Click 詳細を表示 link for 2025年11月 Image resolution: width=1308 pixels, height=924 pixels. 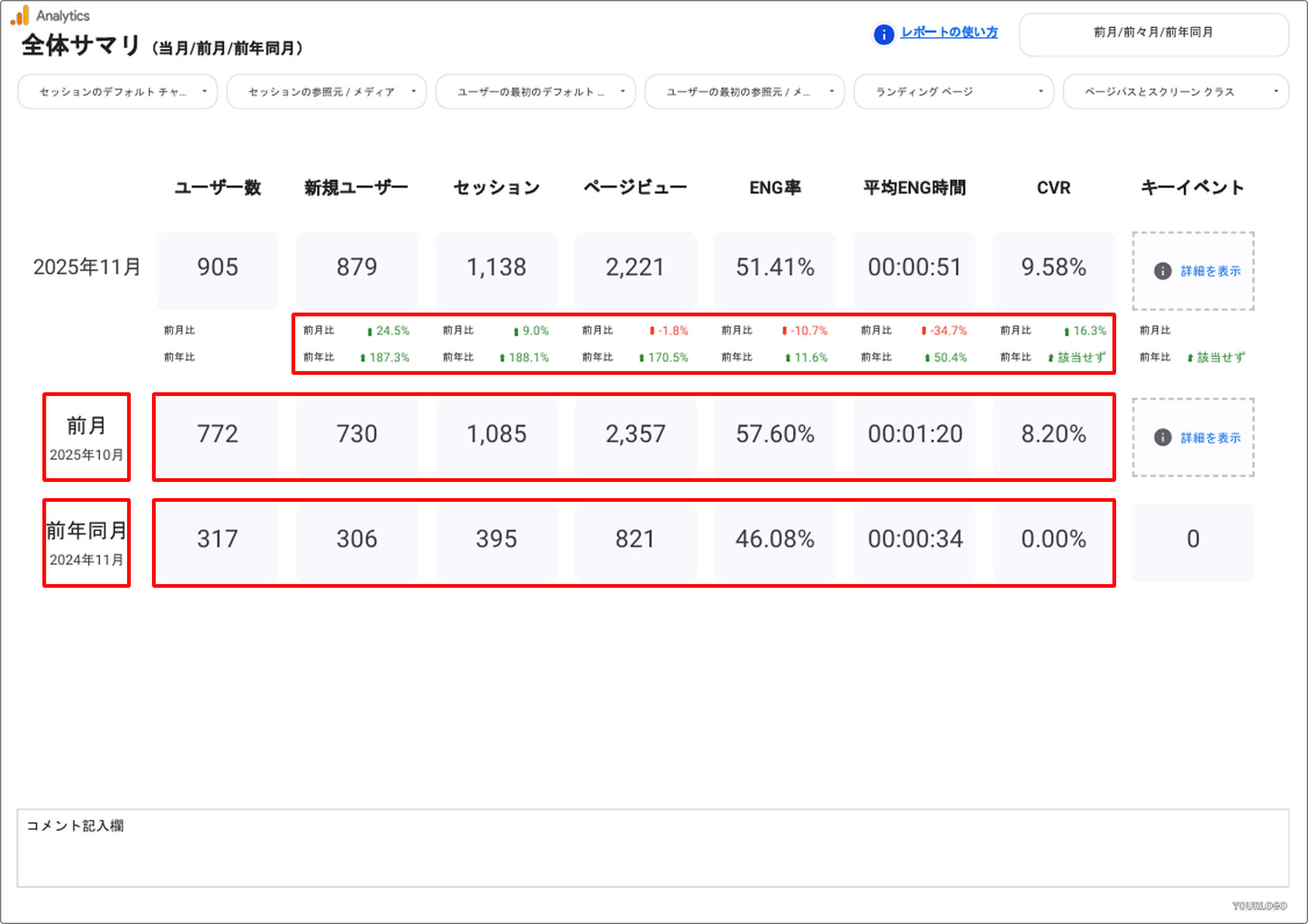pos(1210,271)
